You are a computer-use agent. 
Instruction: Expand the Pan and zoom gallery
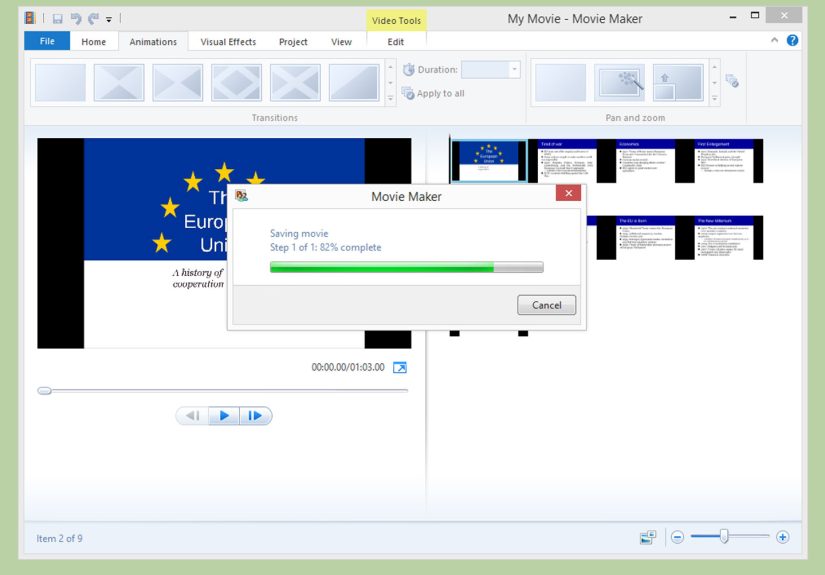click(x=715, y=98)
